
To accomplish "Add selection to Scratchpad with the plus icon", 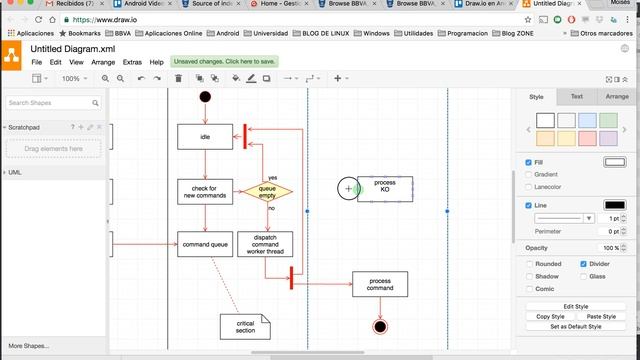I will click(81, 127).
